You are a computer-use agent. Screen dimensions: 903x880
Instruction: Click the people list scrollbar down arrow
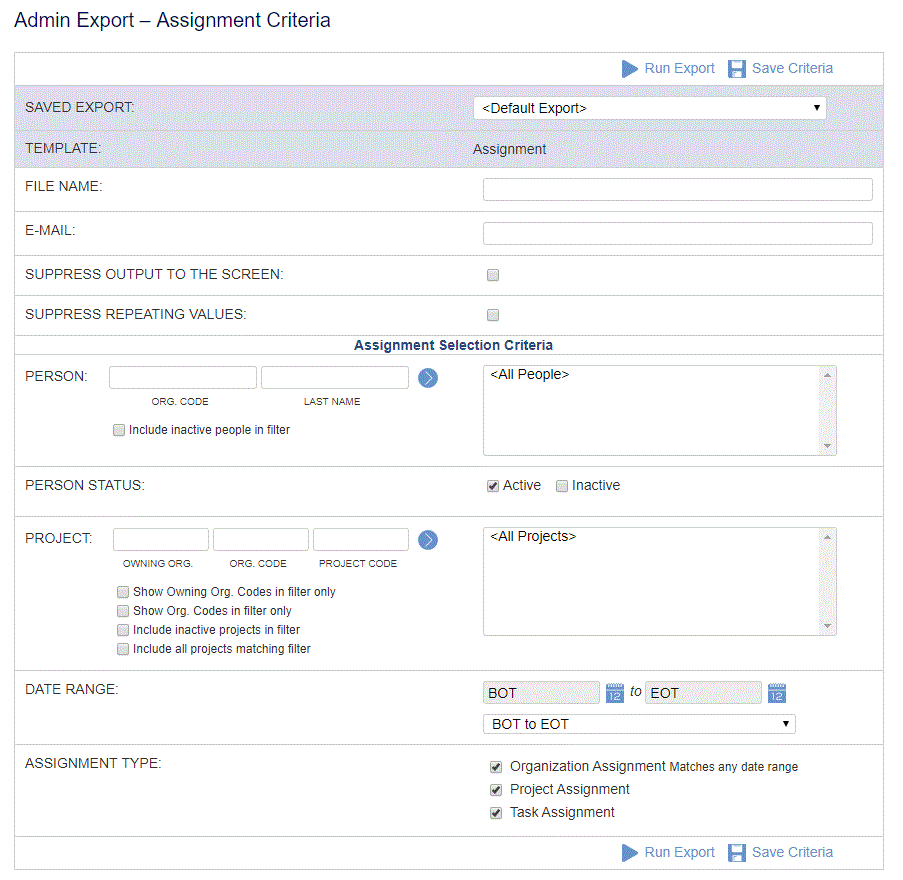coord(828,446)
